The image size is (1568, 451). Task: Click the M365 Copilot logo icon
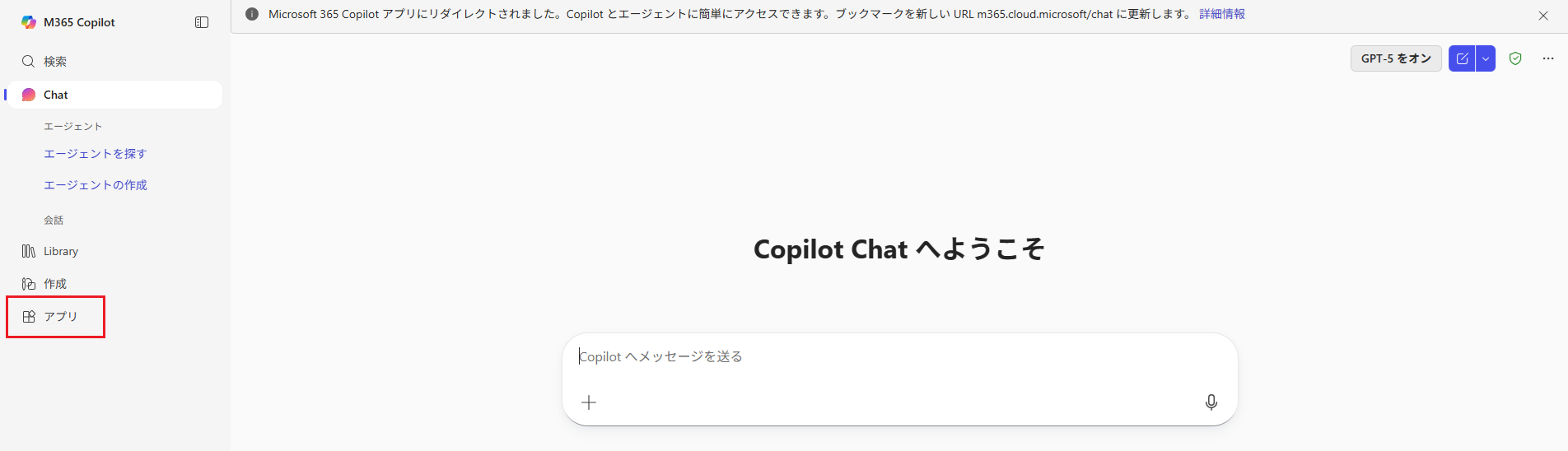(29, 22)
